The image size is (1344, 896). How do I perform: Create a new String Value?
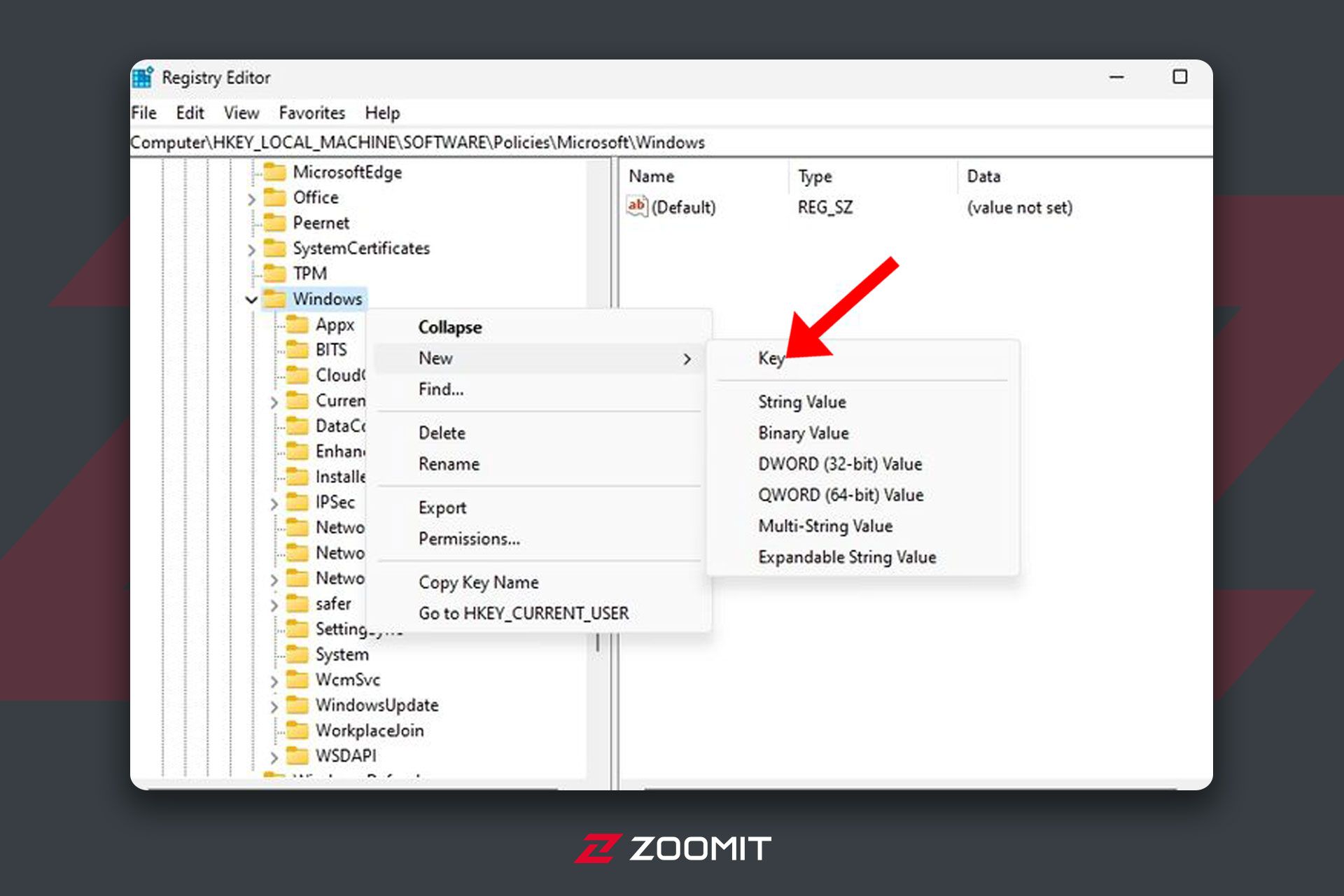[x=862, y=402]
